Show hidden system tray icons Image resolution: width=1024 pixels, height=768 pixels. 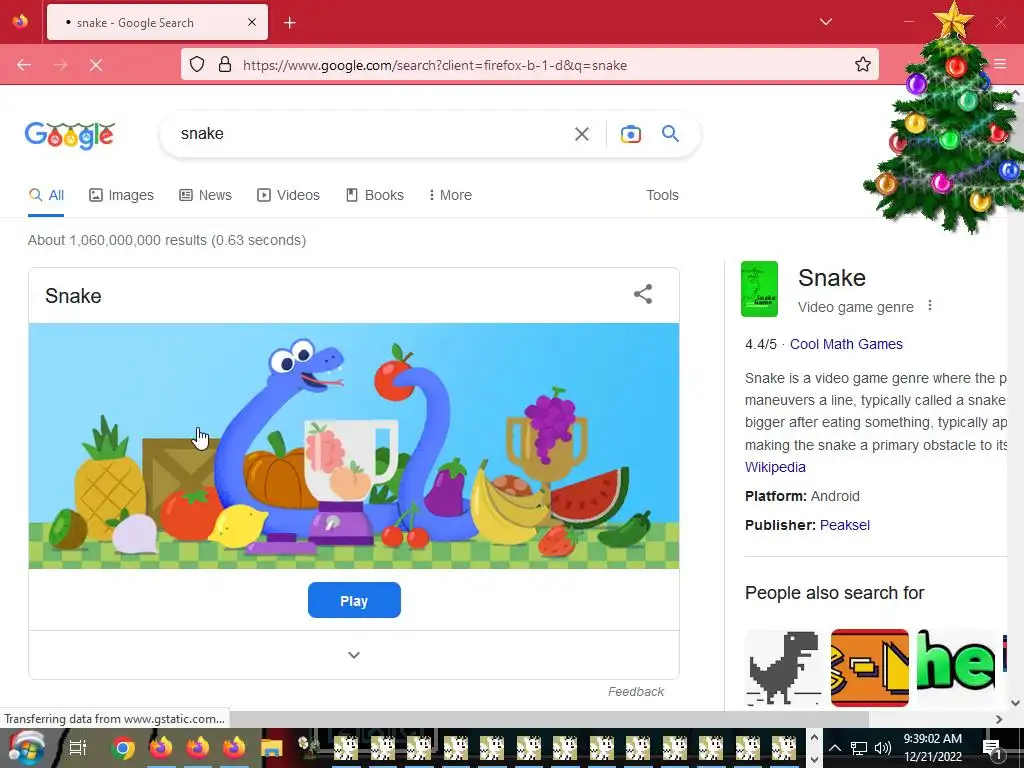pyautogui.click(x=835, y=748)
